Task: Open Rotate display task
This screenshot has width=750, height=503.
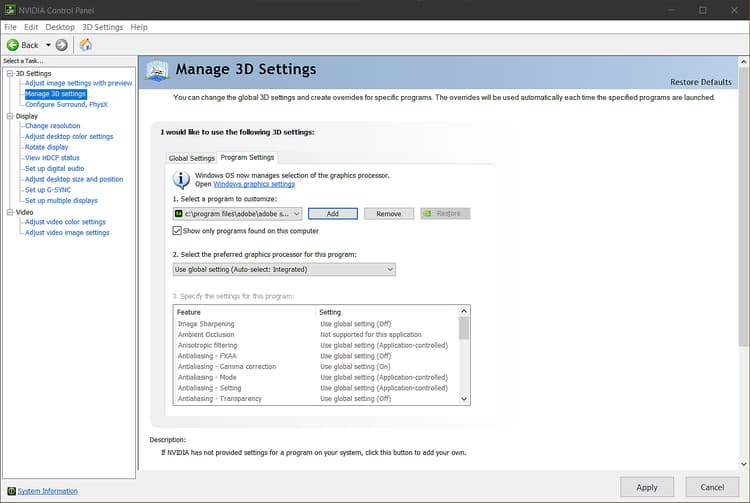Action: 46,147
